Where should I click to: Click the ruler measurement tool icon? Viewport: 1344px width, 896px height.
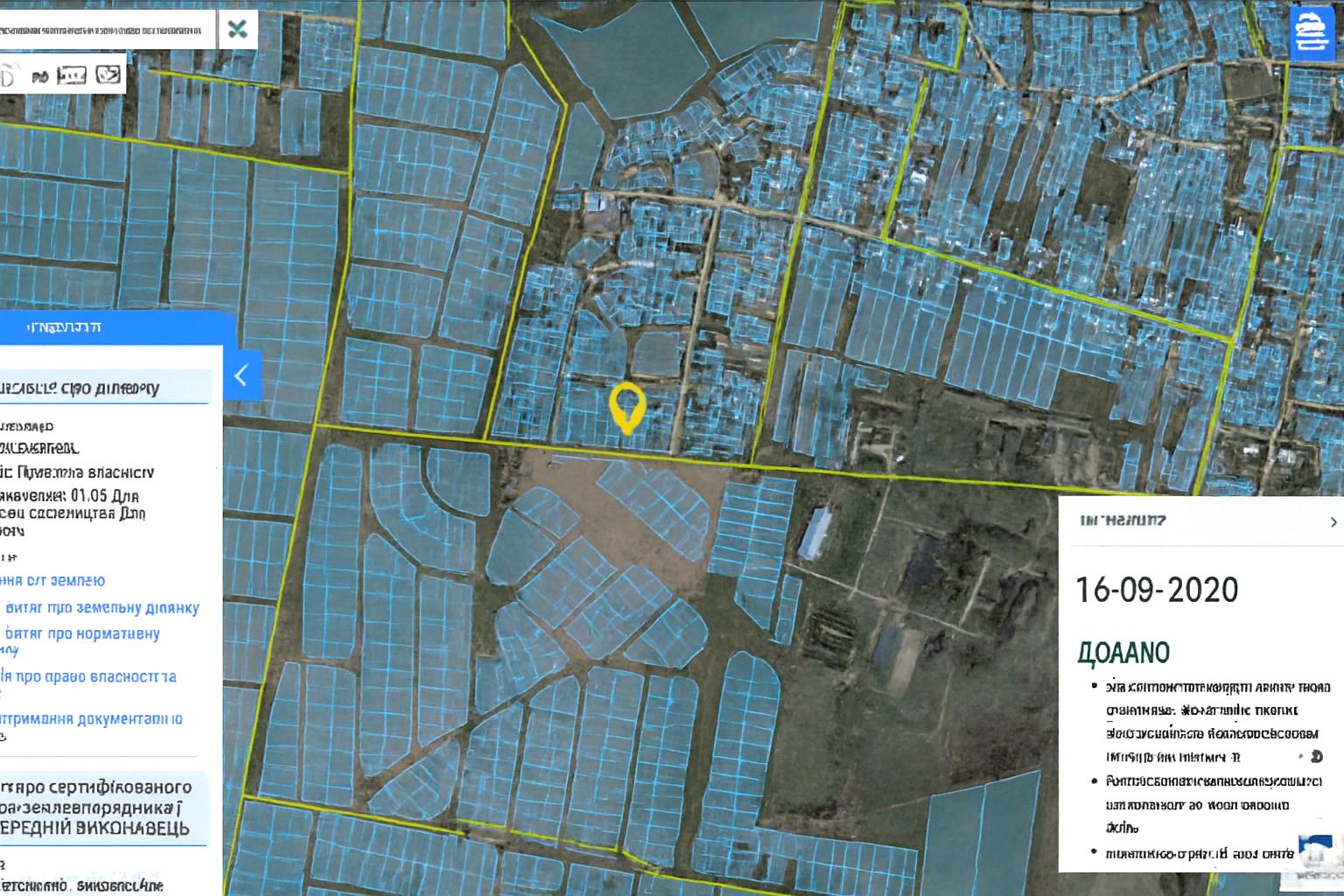(72, 76)
